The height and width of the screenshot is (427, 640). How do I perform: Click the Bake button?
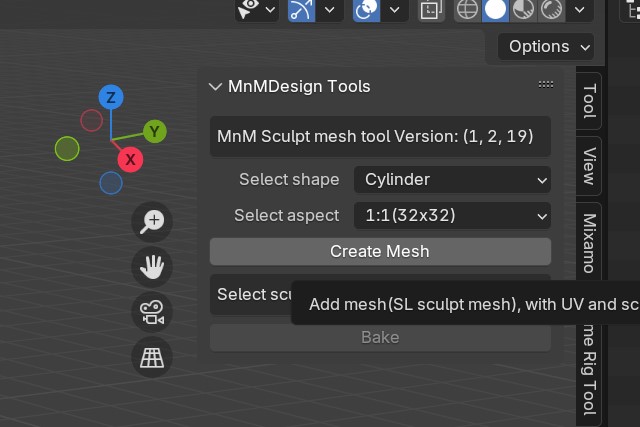pyautogui.click(x=380, y=338)
